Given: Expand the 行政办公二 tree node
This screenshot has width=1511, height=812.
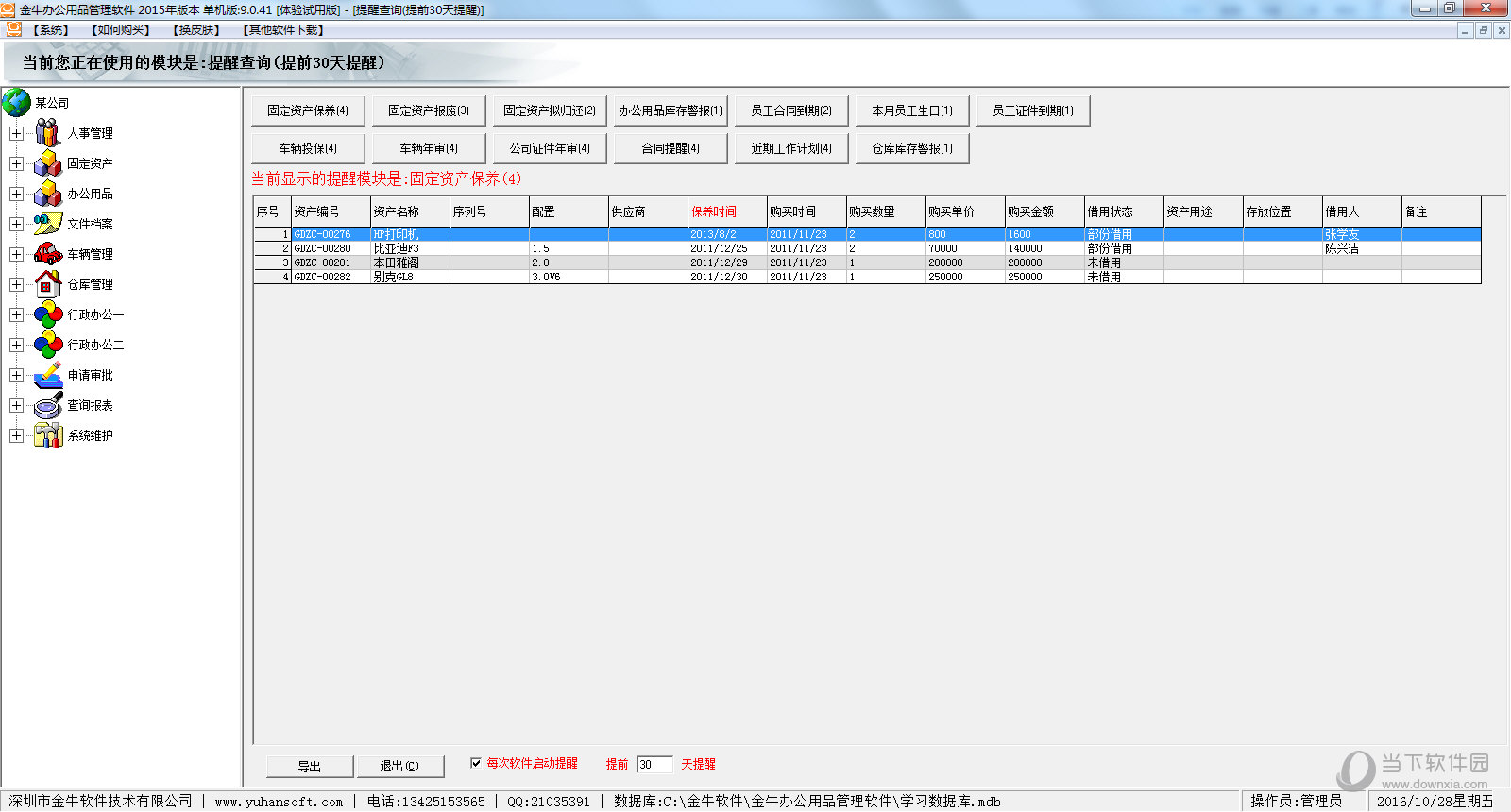Looking at the screenshot, I should tap(16, 345).
